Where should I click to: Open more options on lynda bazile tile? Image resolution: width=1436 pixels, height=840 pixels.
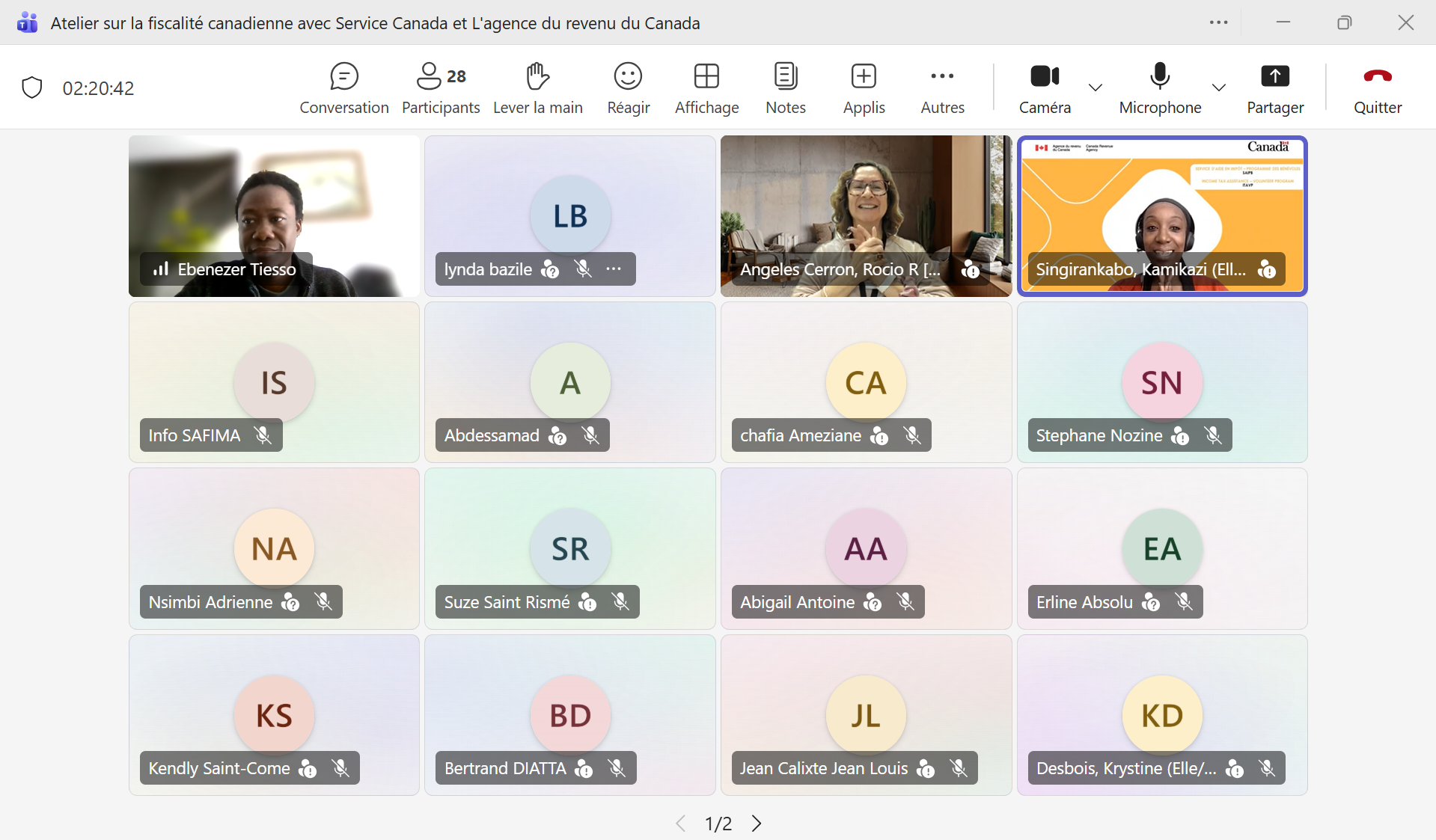pyautogui.click(x=614, y=269)
